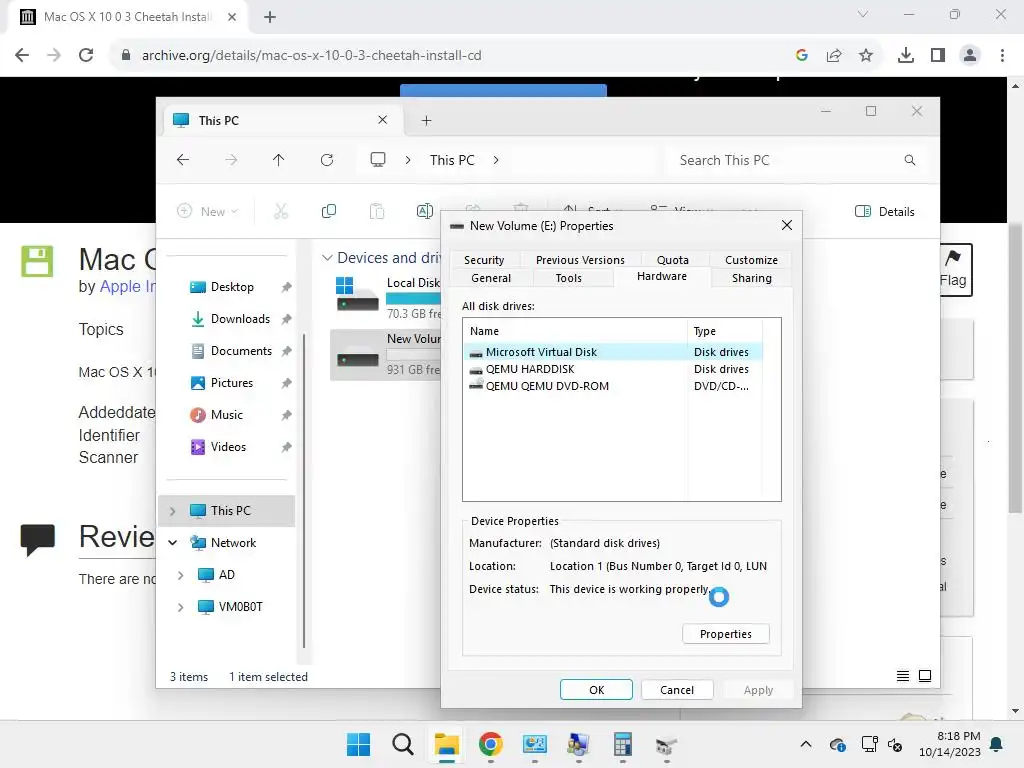The width and height of the screenshot is (1024, 768).
Task: Open Windows Start menu
Action: pos(358,744)
